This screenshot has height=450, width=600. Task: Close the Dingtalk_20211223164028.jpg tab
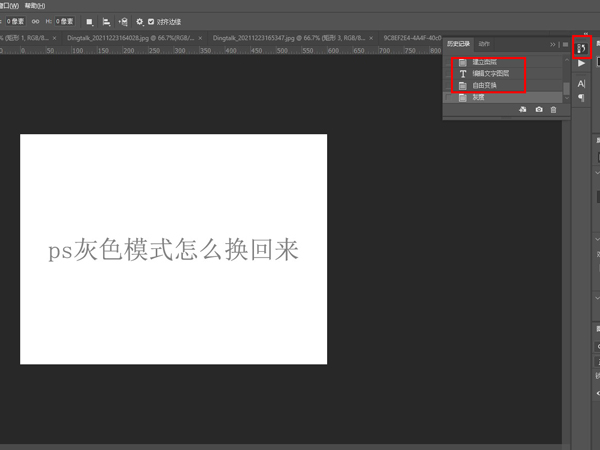point(200,38)
